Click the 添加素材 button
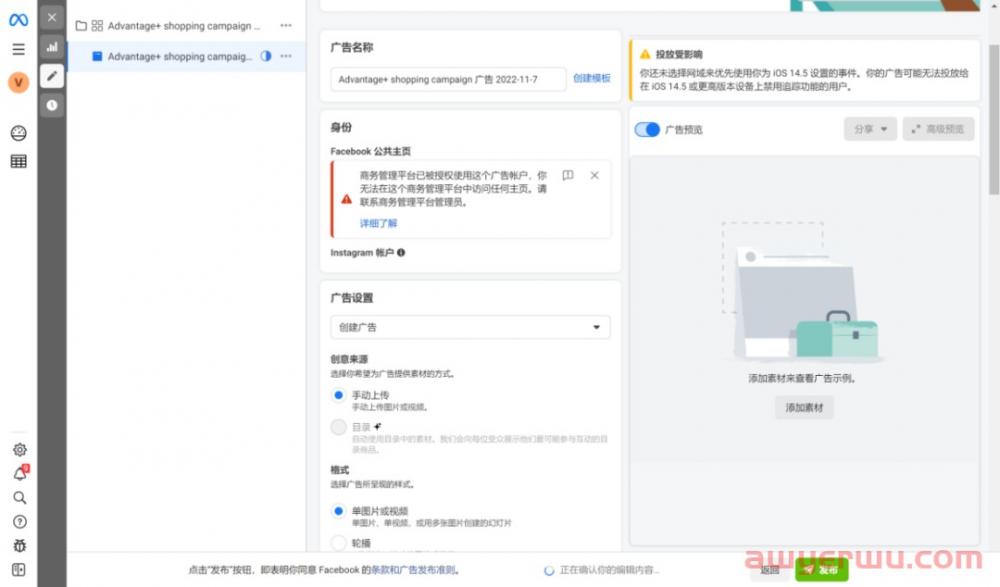Viewport: 1000px width, 587px height. click(804, 407)
